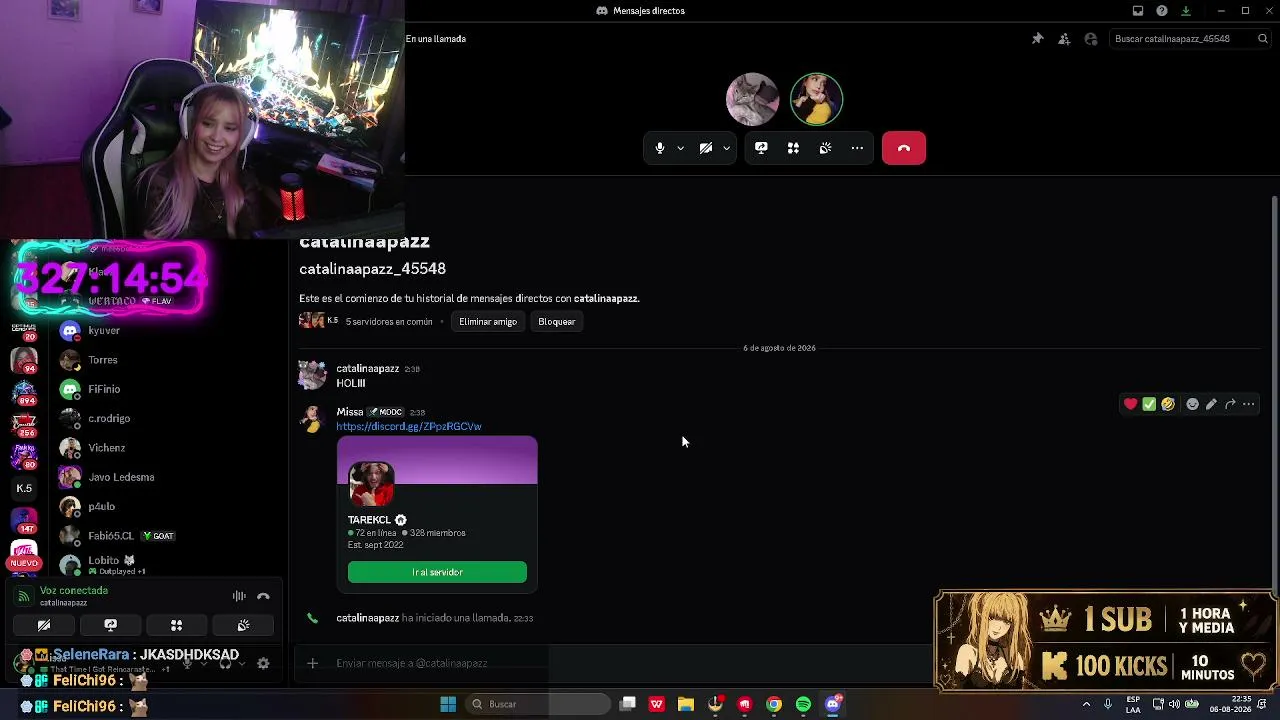Open the K.5 server
This screenshot has width=1280, height=720.
click(24, 488)
